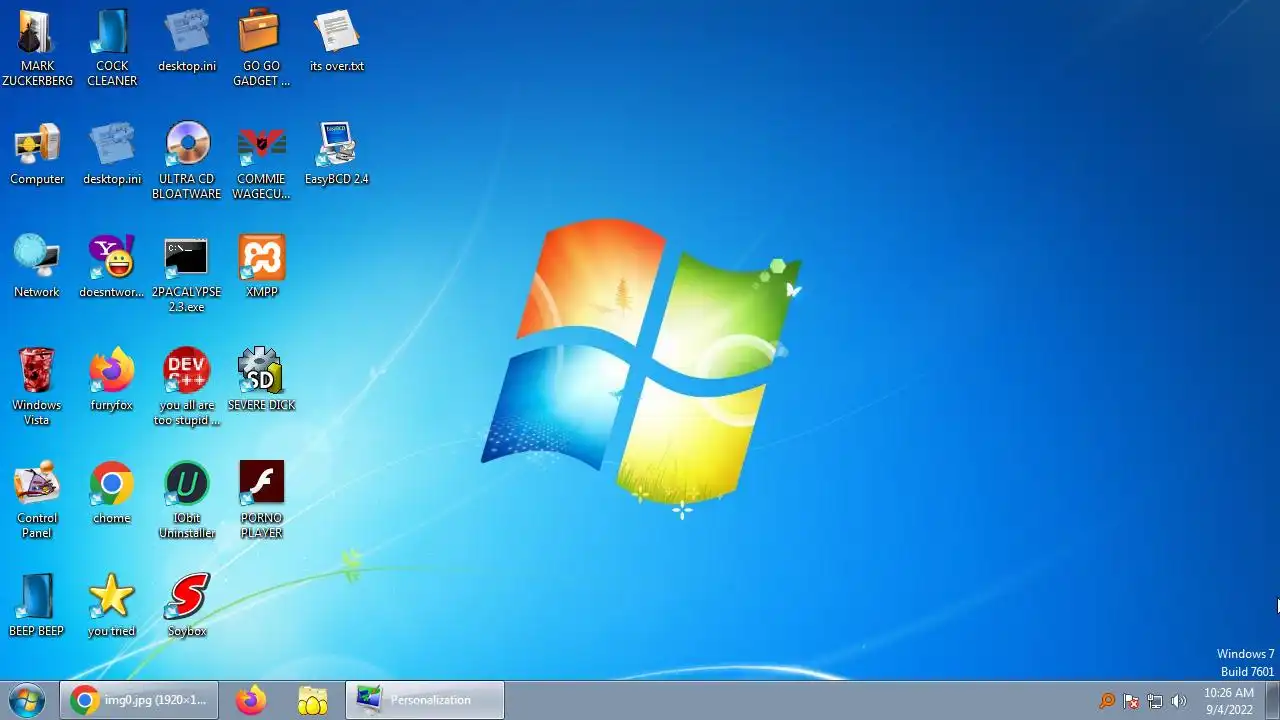Select desktop.ini icon beside Computer
This screenshot has width=1280, height=720.
click(x=112, y=154)
